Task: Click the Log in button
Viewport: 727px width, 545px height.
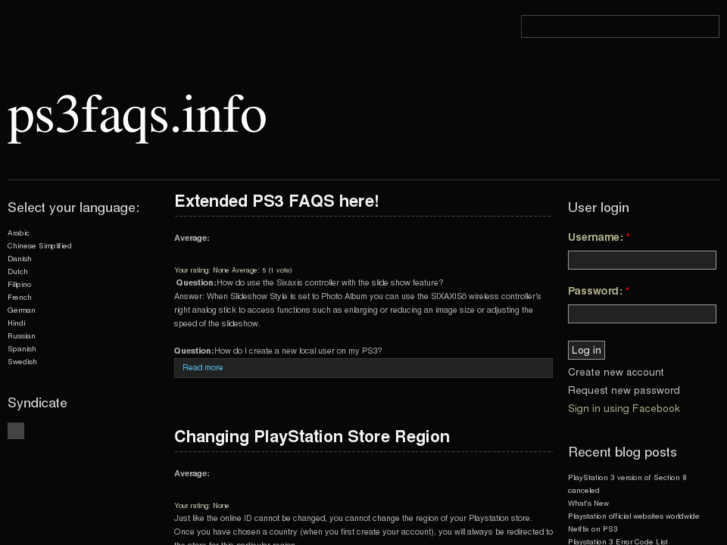Action: coord(587,350)
